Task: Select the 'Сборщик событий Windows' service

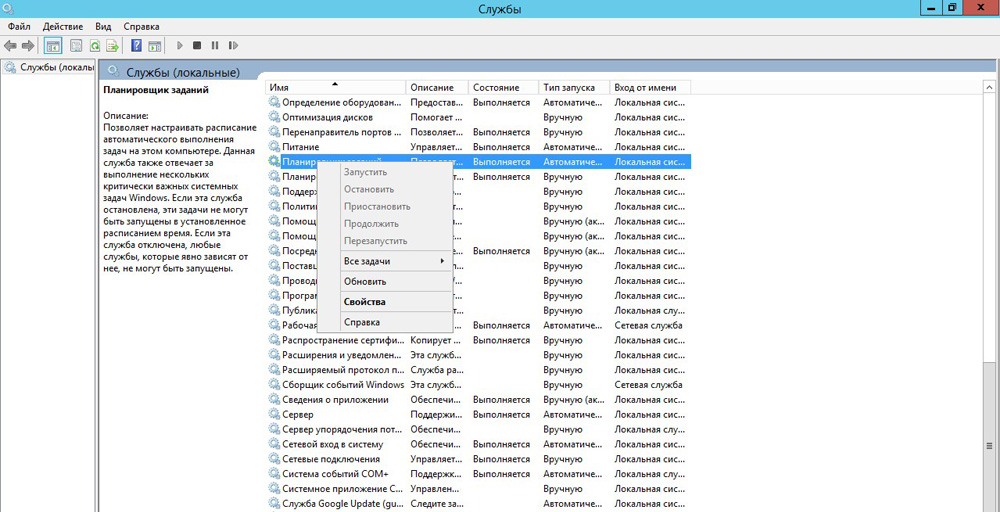Action: pos(343,385)
